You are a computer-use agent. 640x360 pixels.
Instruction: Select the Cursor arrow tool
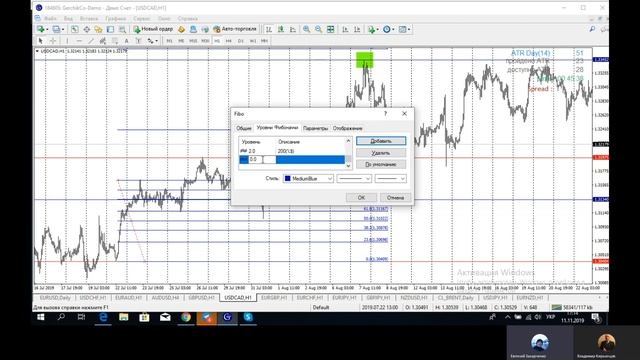pyautogui.click(x=40, y=41)
